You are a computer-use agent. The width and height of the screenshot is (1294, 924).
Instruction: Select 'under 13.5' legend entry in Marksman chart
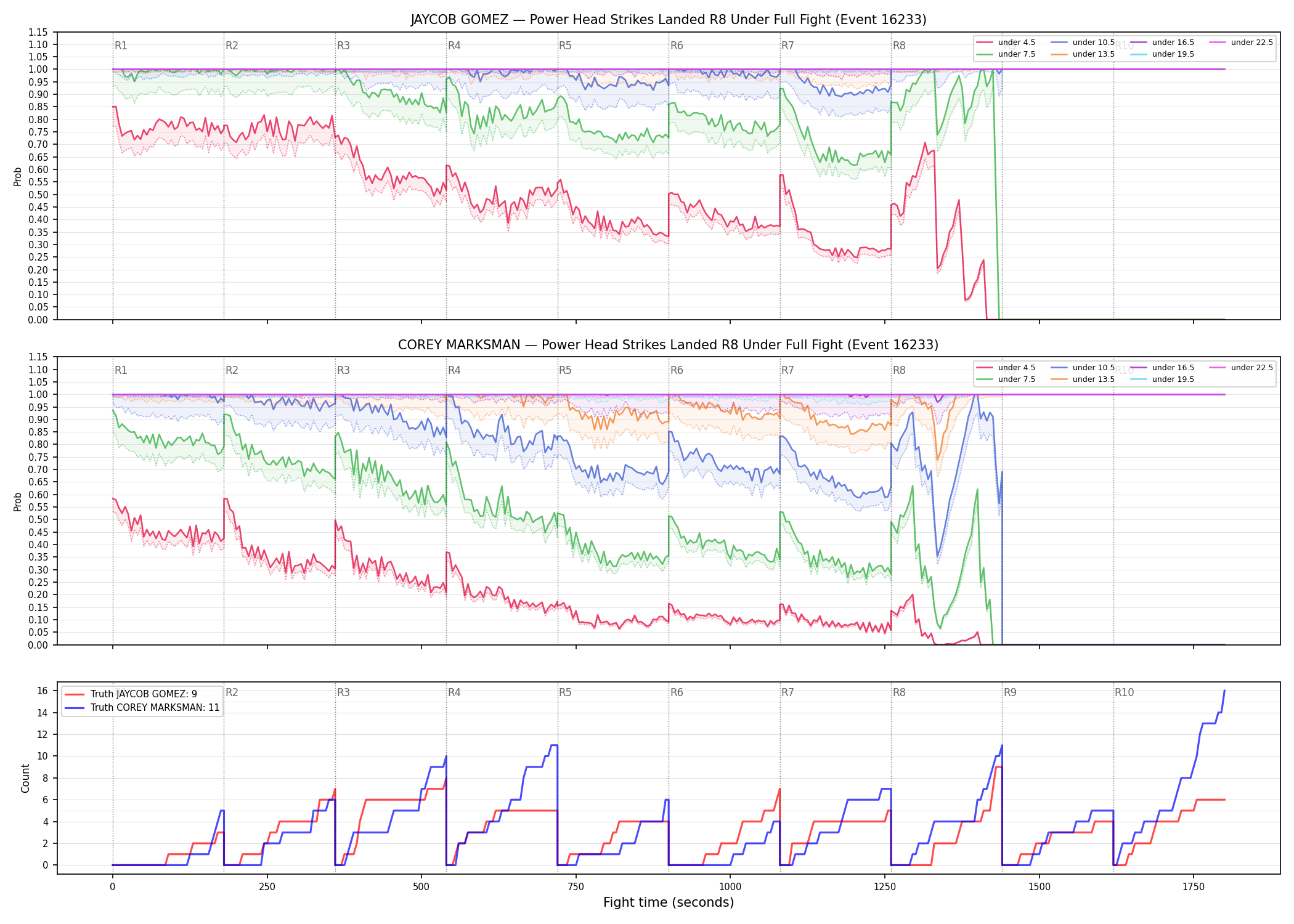[1083, 379]
